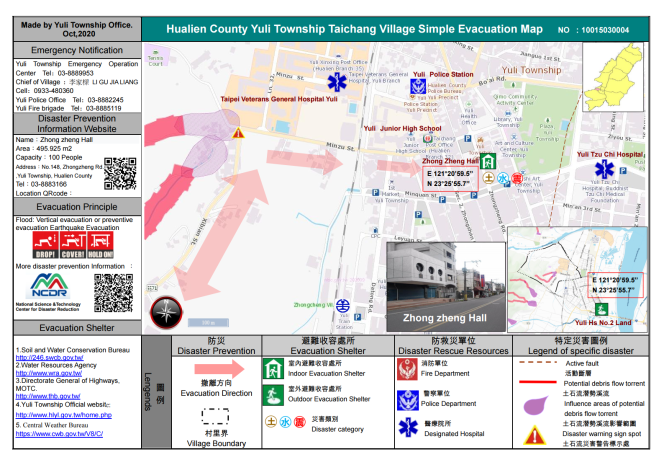Viewport: 664px width, 470px height.
Task: Click the Zhong zheng Hall photo
Action: click(443, 284)
